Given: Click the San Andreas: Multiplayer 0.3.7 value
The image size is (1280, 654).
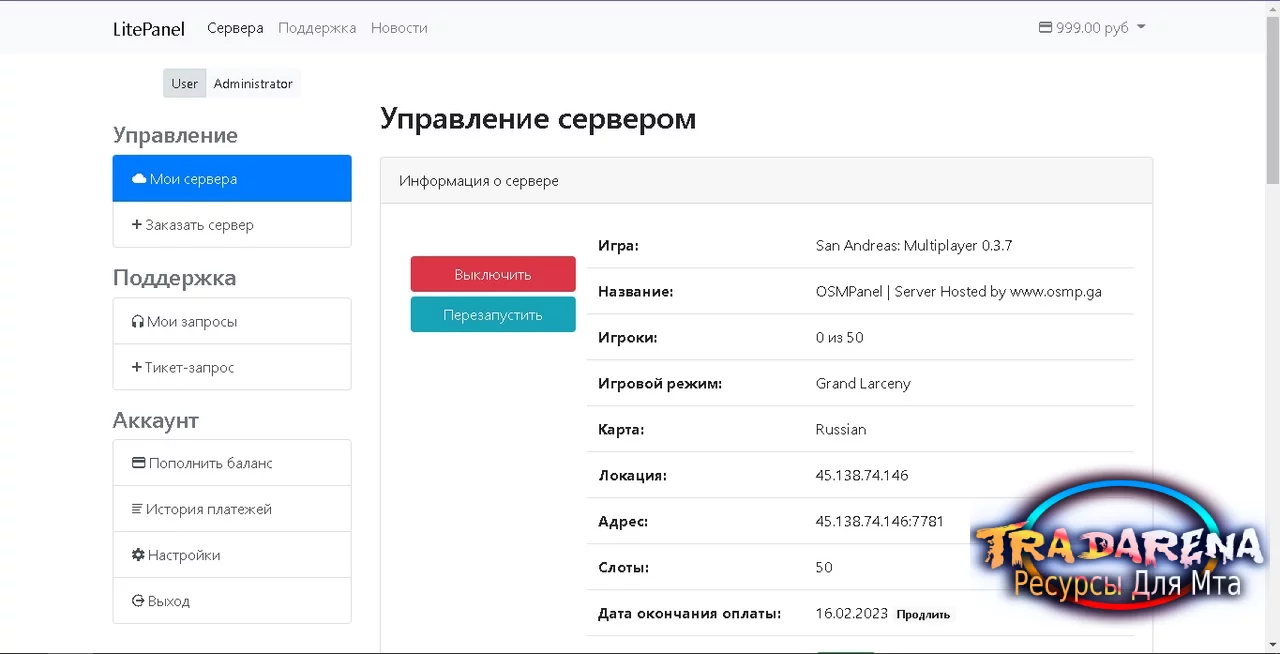Looking at the screenshot, I should tap(914, 245).
